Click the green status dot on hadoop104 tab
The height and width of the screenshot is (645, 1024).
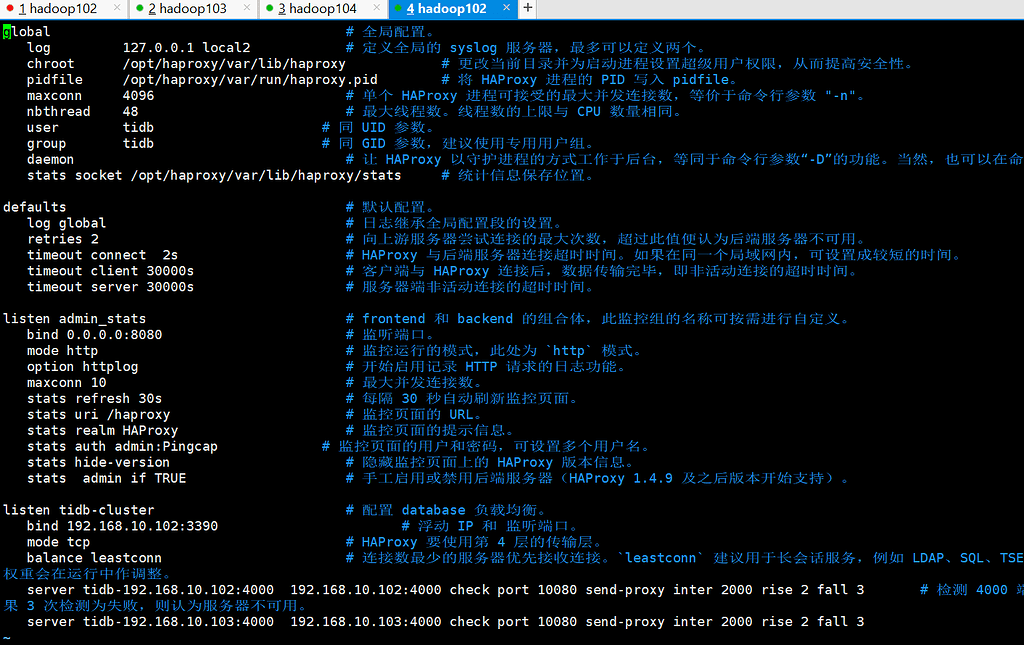269,8
